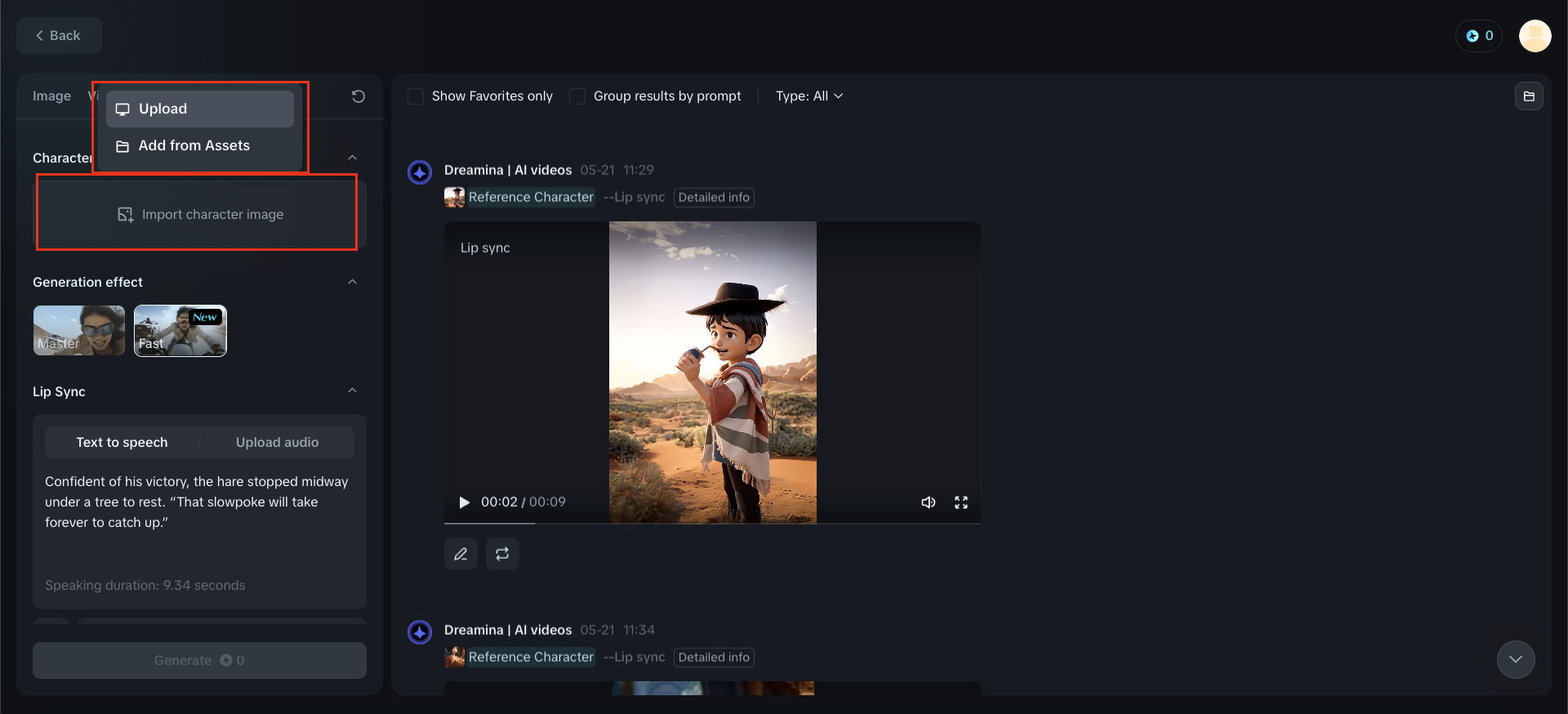Click the credits counter icon
Screen dimensions: 1568x714
1478,36
